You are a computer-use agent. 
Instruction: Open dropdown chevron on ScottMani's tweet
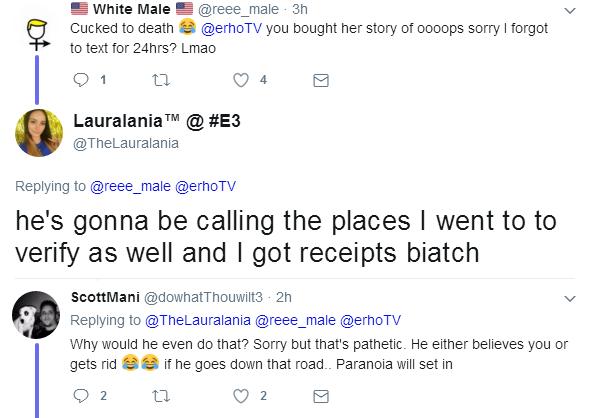coord(571,298)
